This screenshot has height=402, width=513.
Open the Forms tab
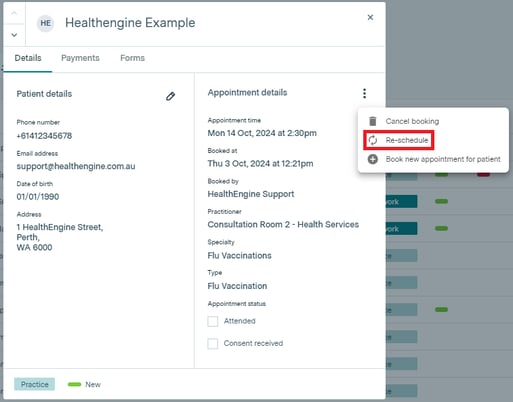coord(132,58)
